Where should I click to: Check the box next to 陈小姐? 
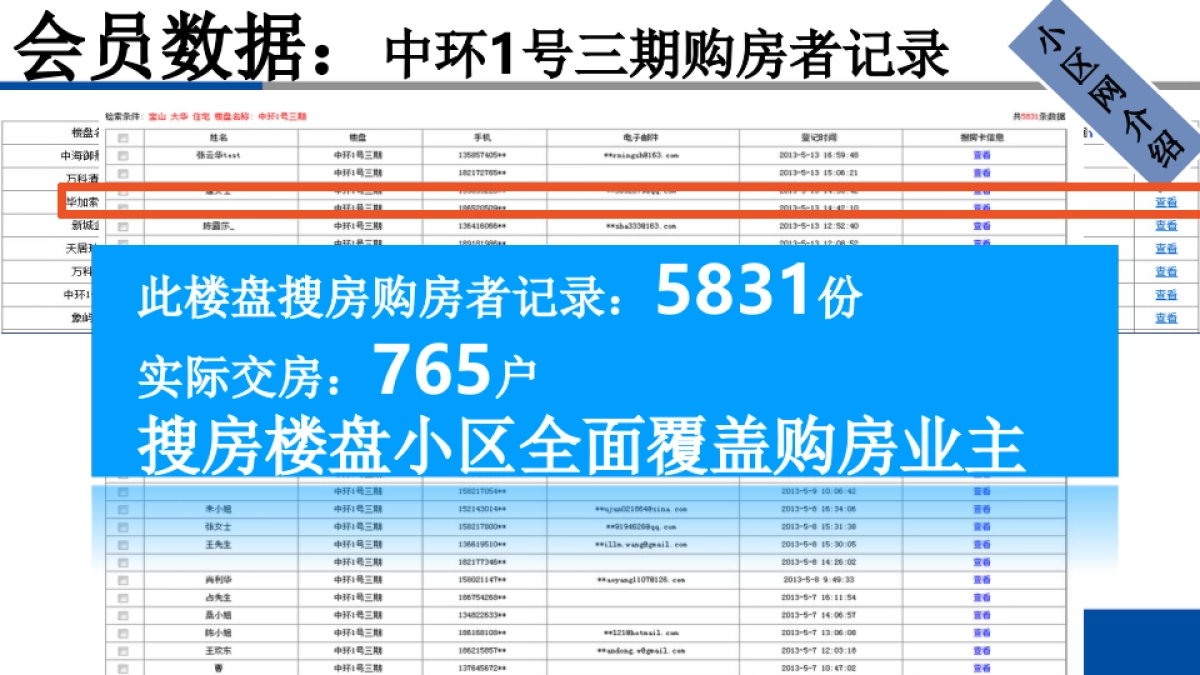coord(120,631)
